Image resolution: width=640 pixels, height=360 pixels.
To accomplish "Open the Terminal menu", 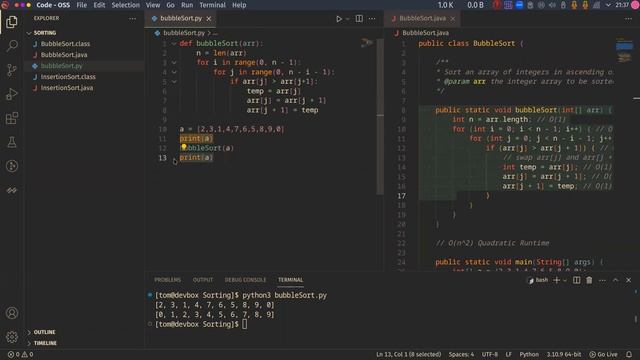I will tap(212, 5).
